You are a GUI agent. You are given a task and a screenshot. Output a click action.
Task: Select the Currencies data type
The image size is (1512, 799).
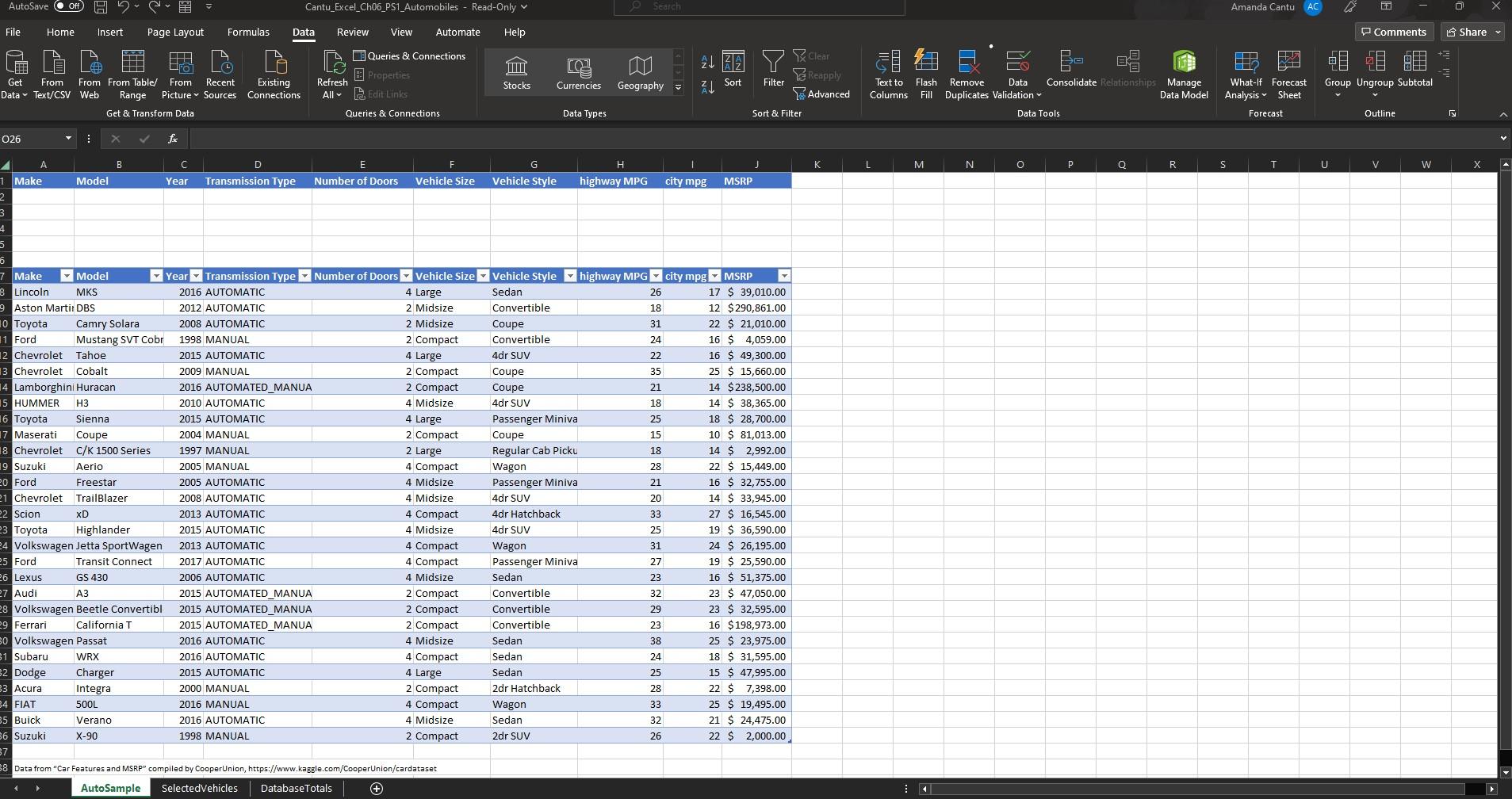pos(579,73)
